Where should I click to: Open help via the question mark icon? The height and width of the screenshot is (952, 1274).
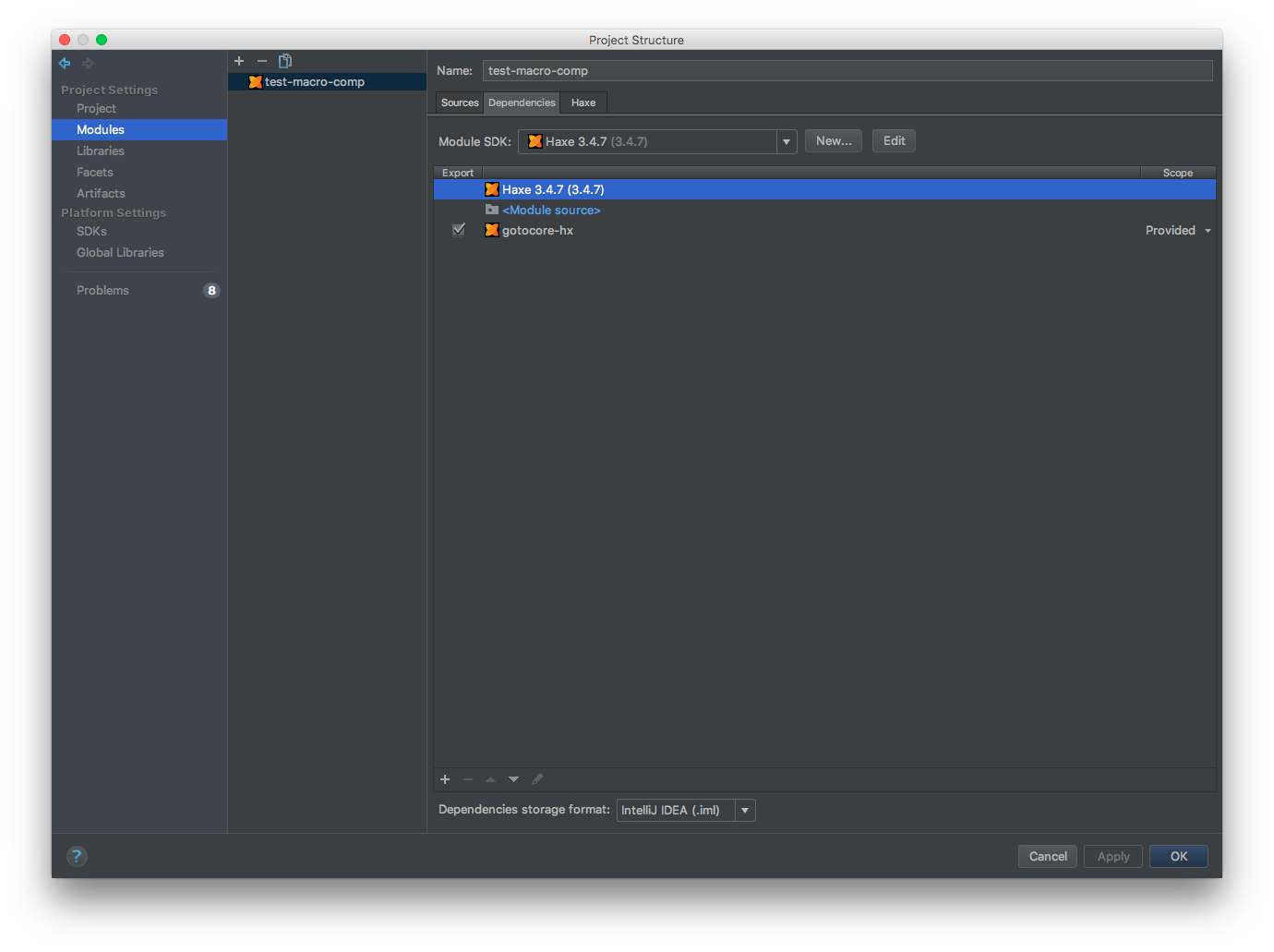pos(77,856)
